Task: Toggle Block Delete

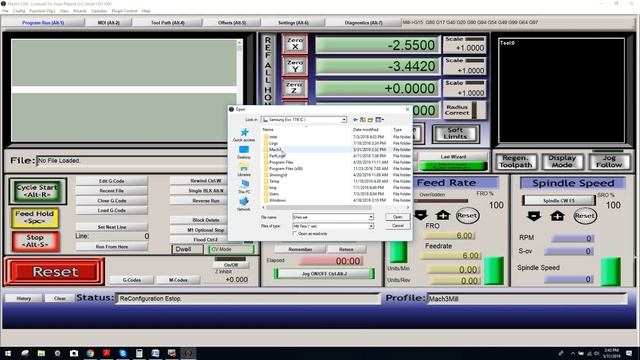Action: coord(206,220)
